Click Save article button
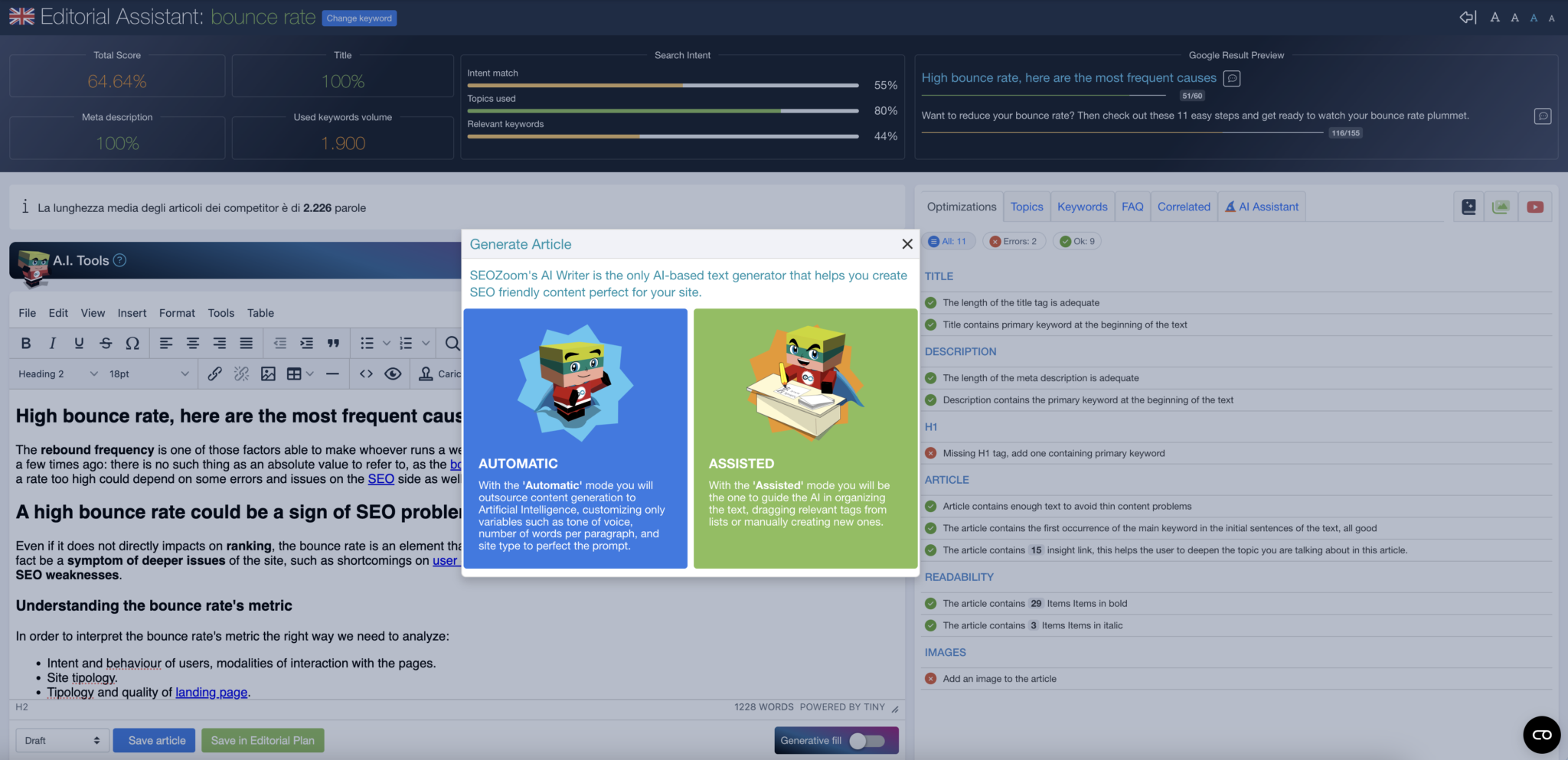The image size is (1568, 760). click(x=154, y=740)
